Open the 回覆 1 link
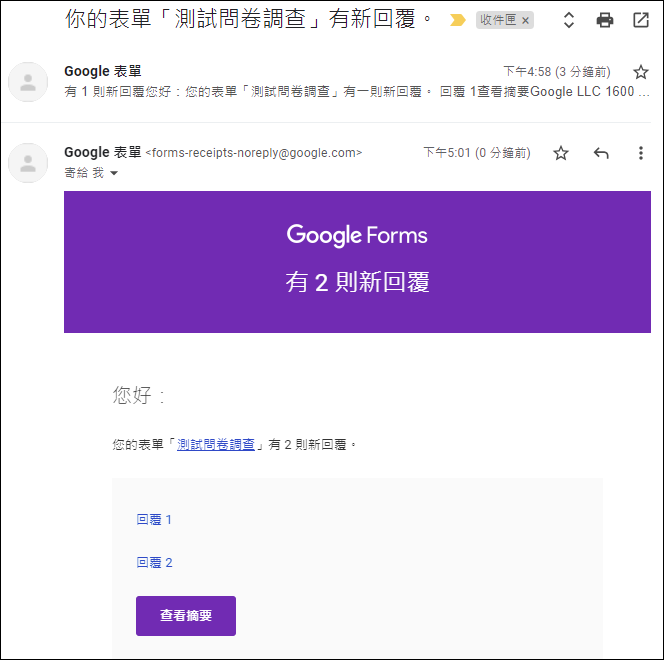664x660 pixels. click(154, 519)
